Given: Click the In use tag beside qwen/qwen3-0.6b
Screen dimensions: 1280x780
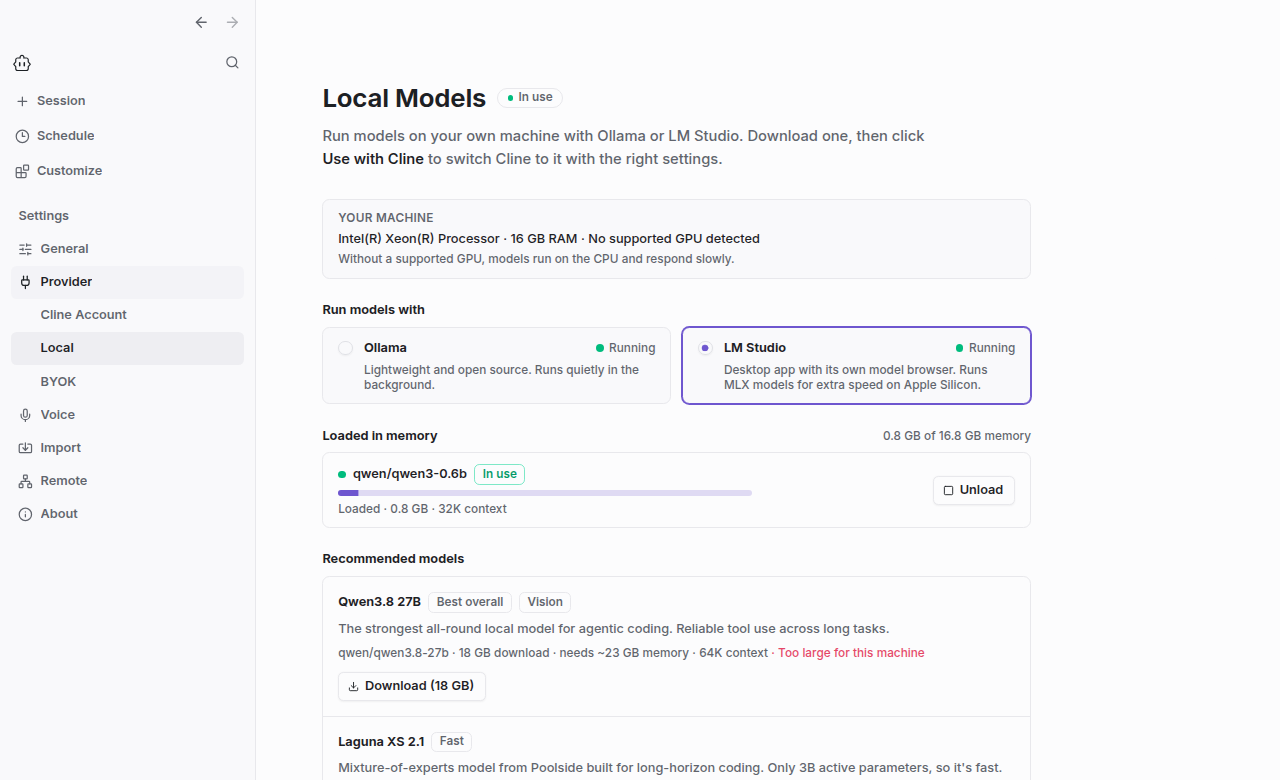Looking at the screenshot, I should (499, 474).
